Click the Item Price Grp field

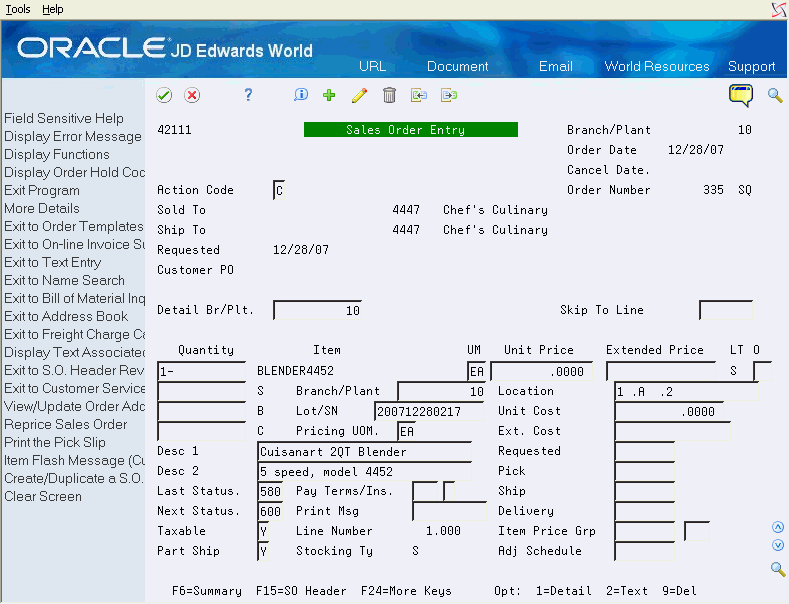tap(645, 531)
